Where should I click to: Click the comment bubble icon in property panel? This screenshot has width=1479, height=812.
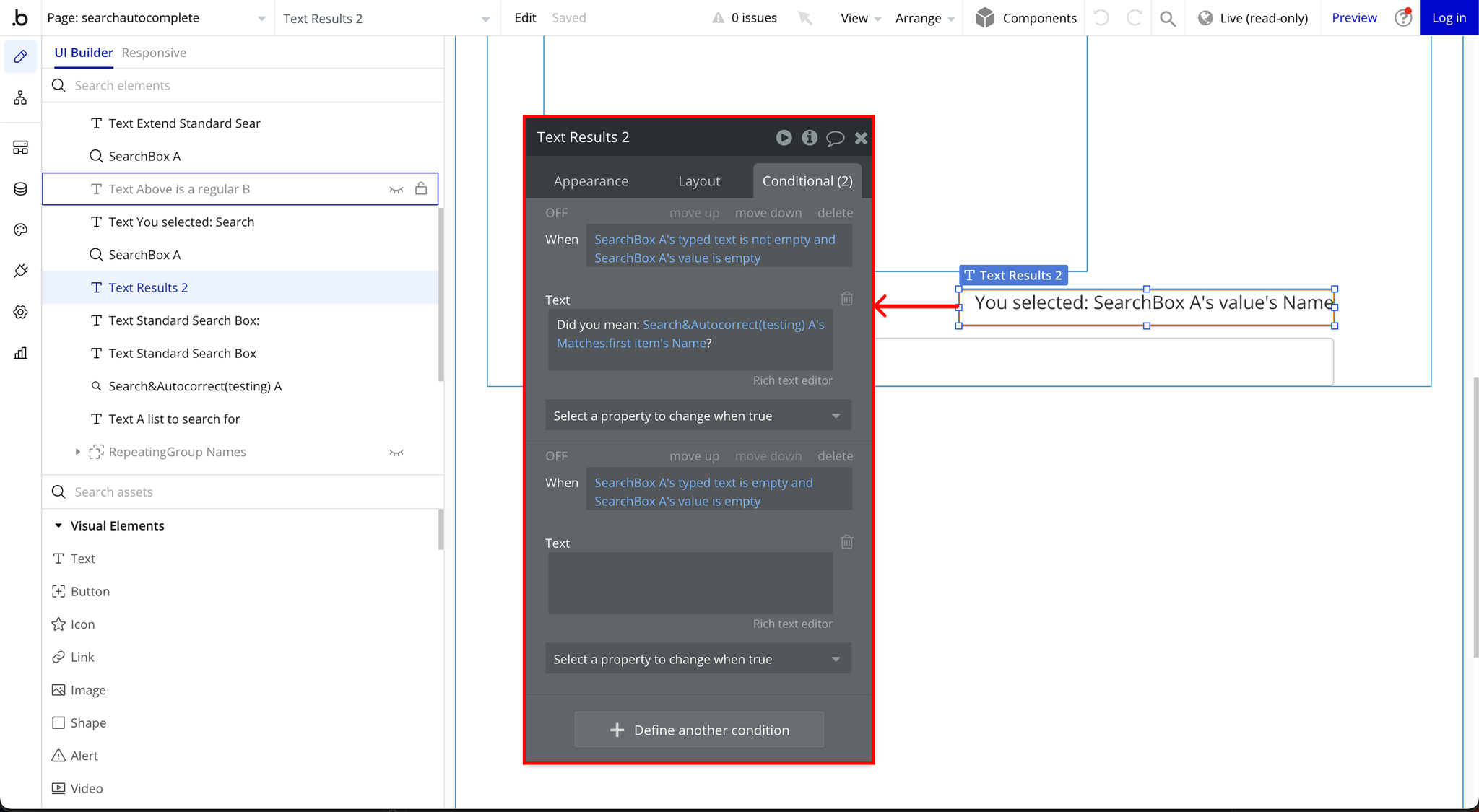pos(835,137)
